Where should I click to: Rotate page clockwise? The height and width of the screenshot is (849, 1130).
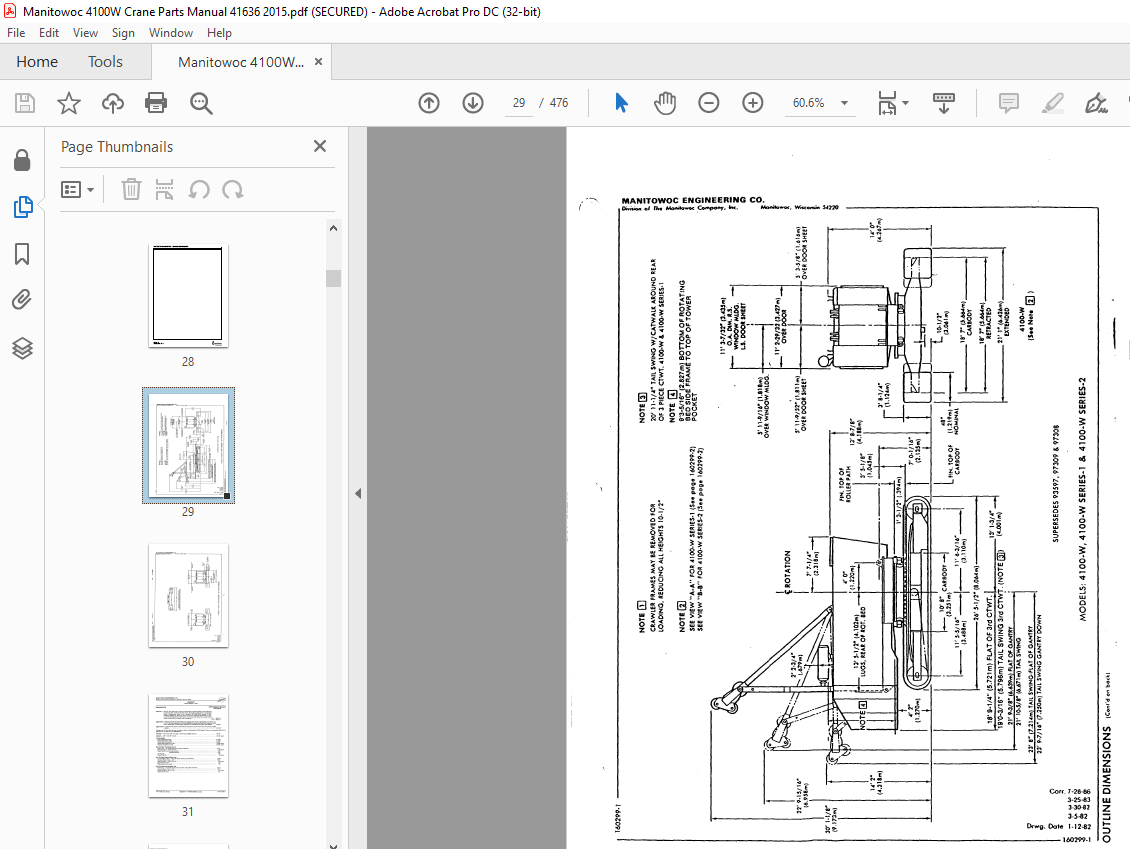[233, 190]
